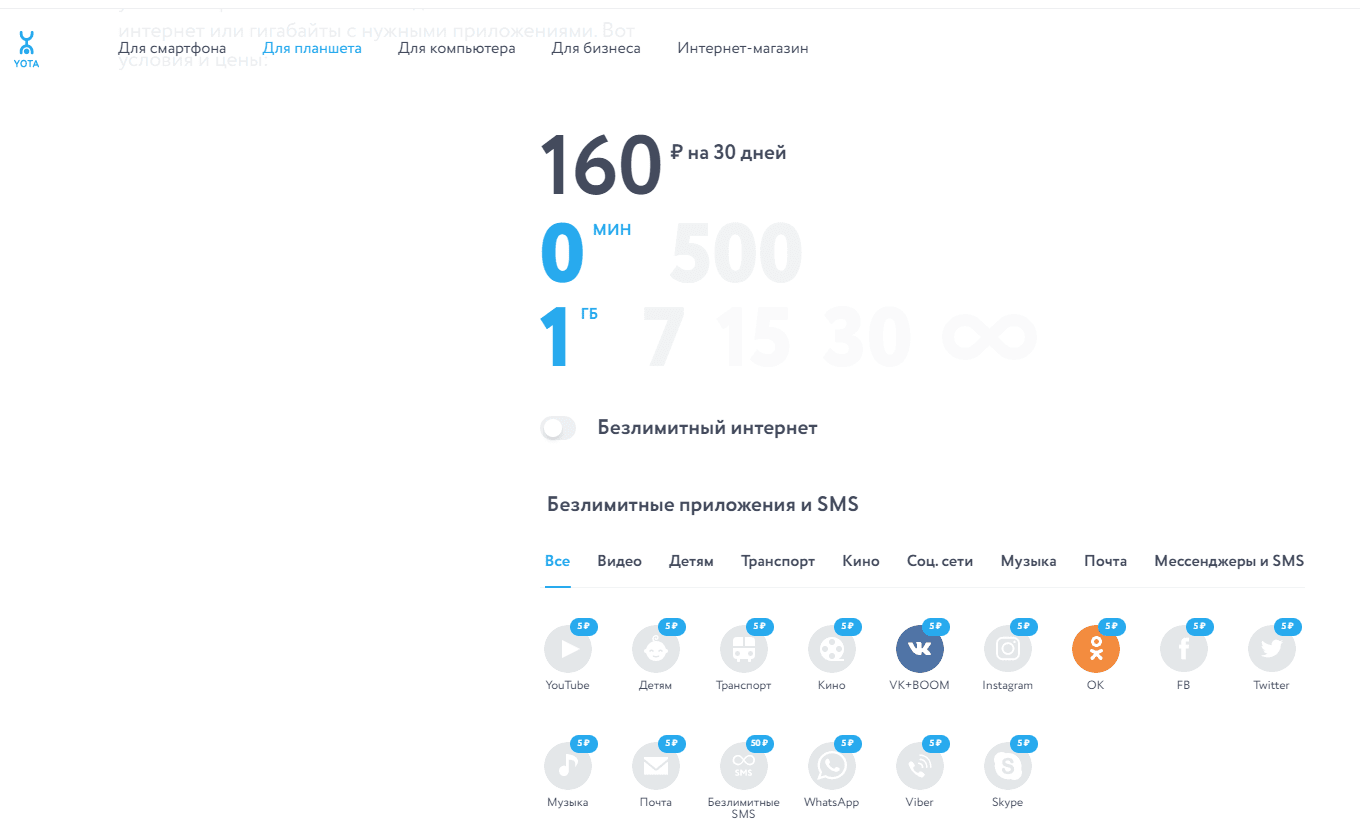Switch to the Кино apps tab
The image size is (1360, 840).
861,561
